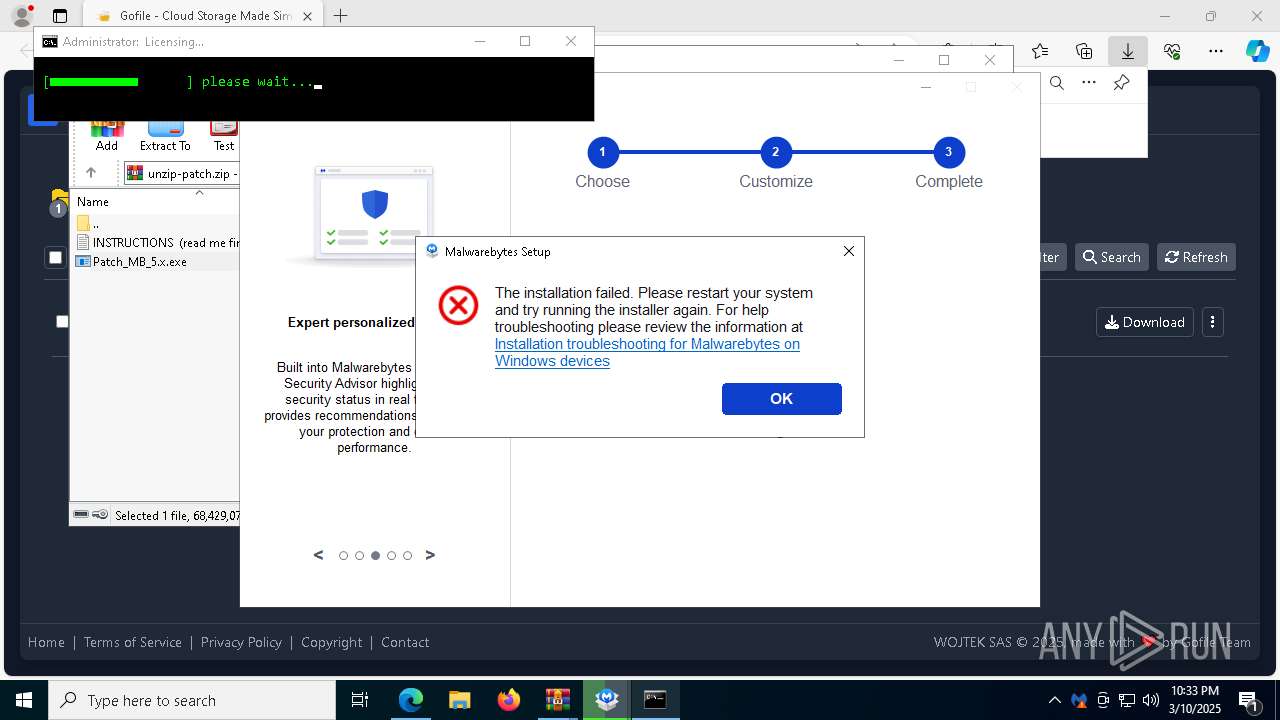Viewport: 1280px width, 720px height.
Task: Click WinRAR Test toolbar icon
Action: point(224,135)
